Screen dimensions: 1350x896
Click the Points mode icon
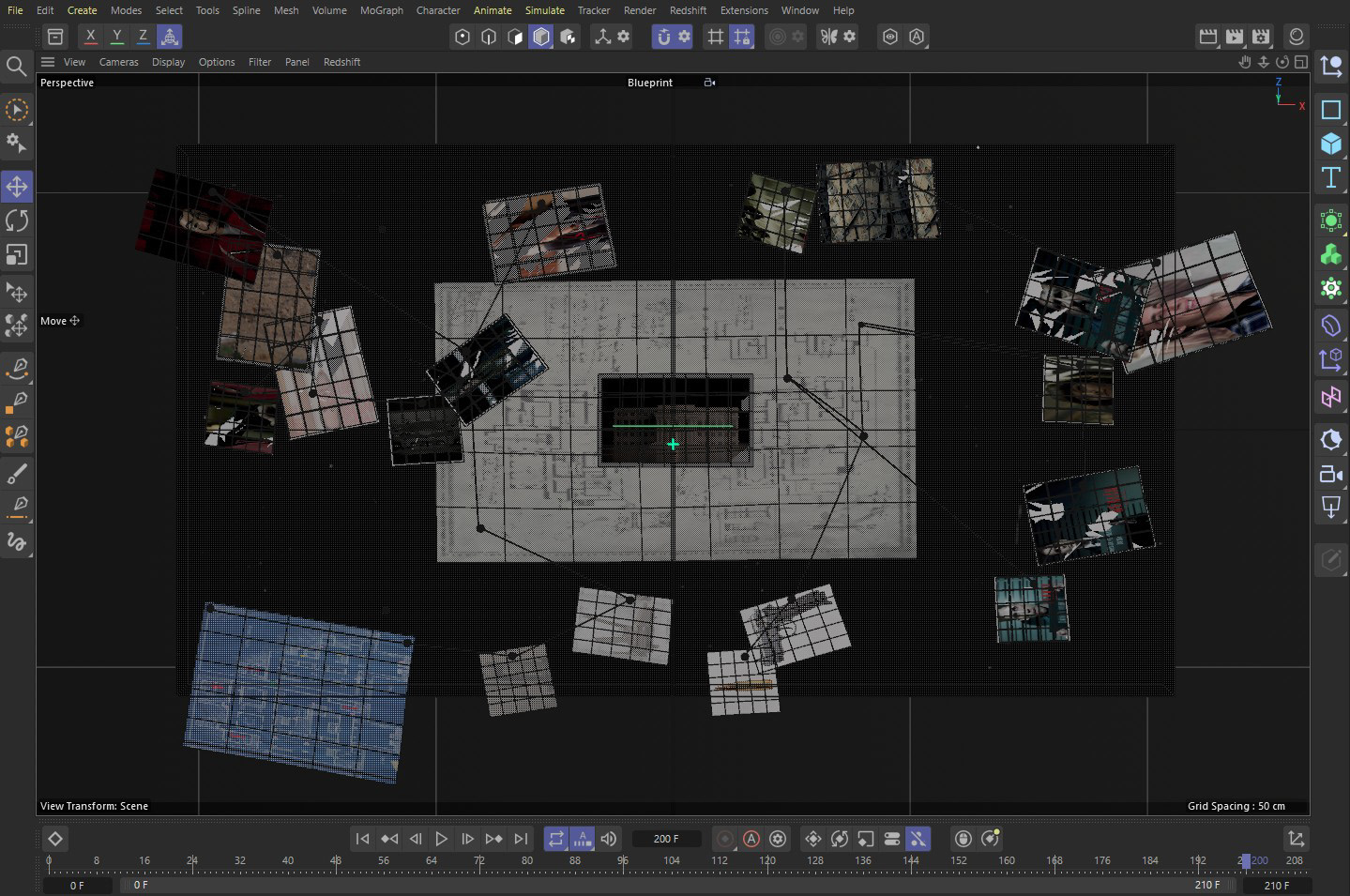463,37
